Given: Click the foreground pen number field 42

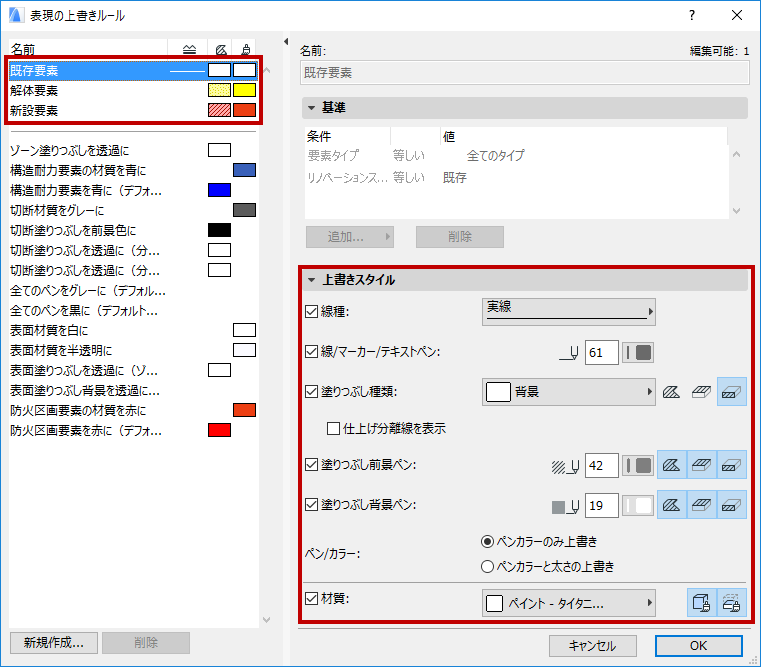Looking at the screenshot, I should [x=602, y=466].
